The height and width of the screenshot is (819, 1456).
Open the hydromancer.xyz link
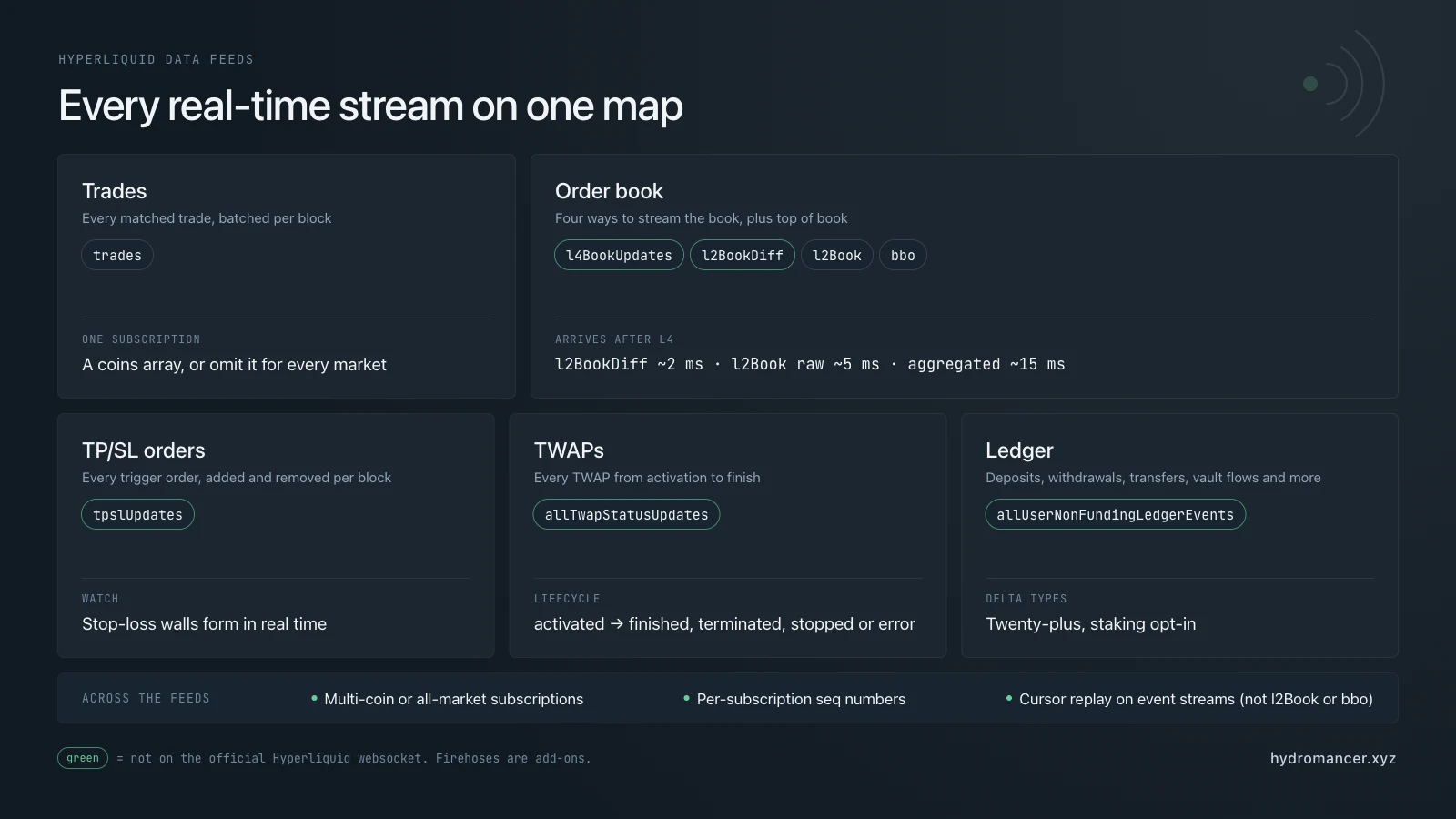coord(1333,758)
